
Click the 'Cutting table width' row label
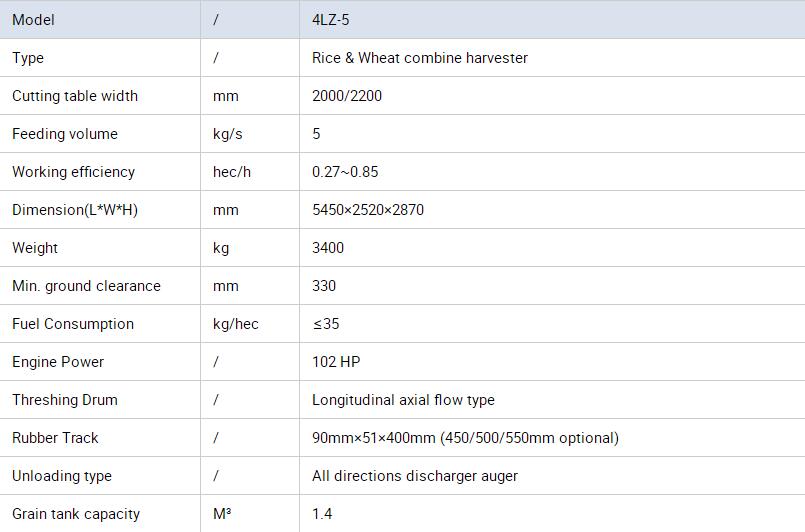click(x=75, y=96)
